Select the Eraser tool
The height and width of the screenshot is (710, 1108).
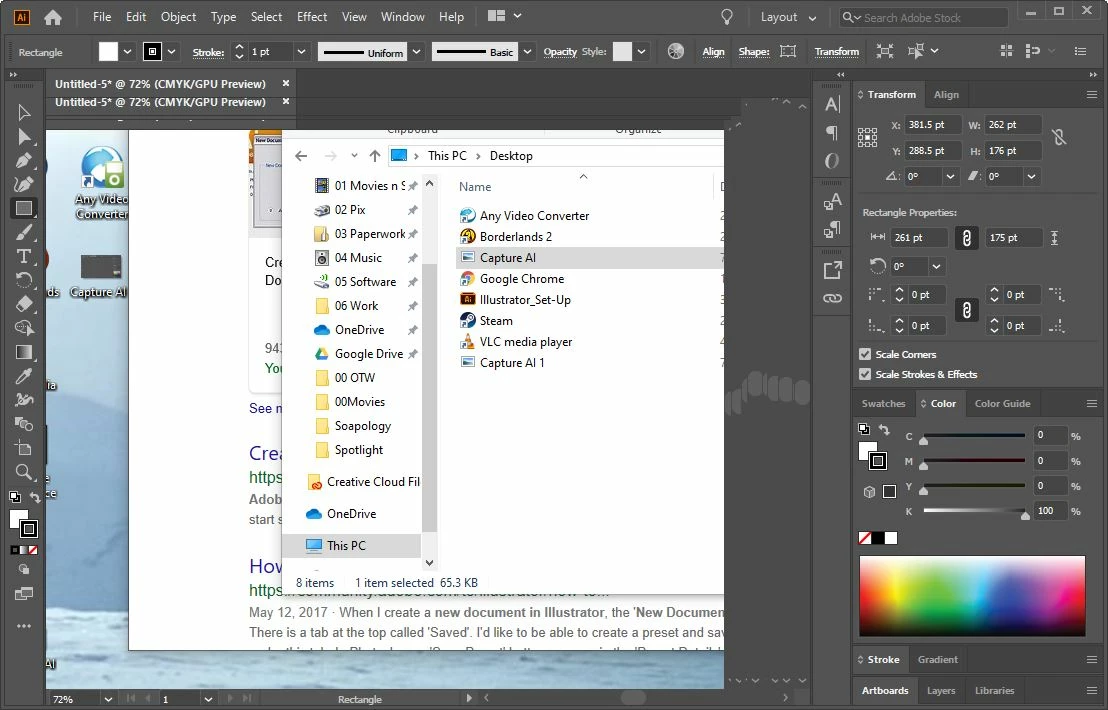pyautogui.click(x=23, y=304)
